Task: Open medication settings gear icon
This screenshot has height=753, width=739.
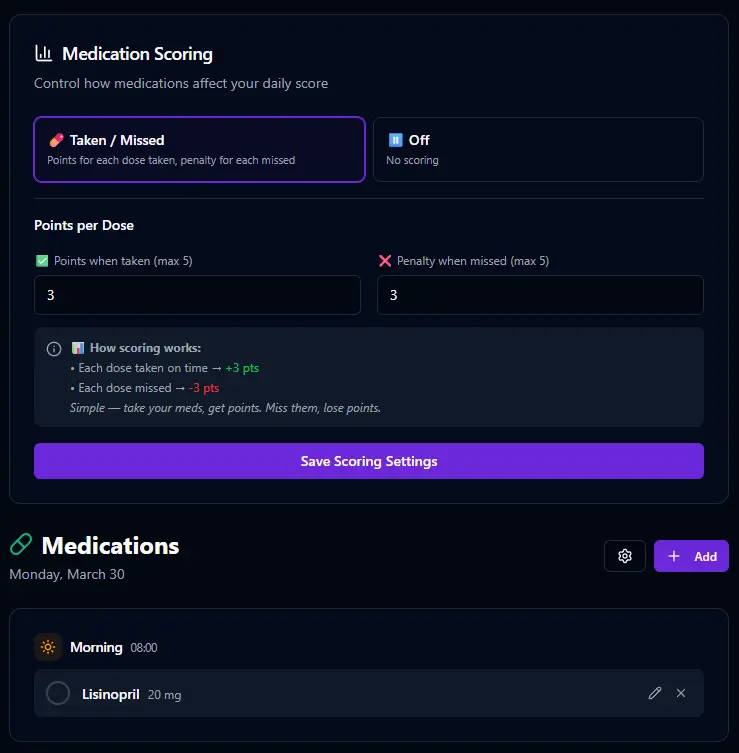Action: pyautogui.click(x=625, y=556)
